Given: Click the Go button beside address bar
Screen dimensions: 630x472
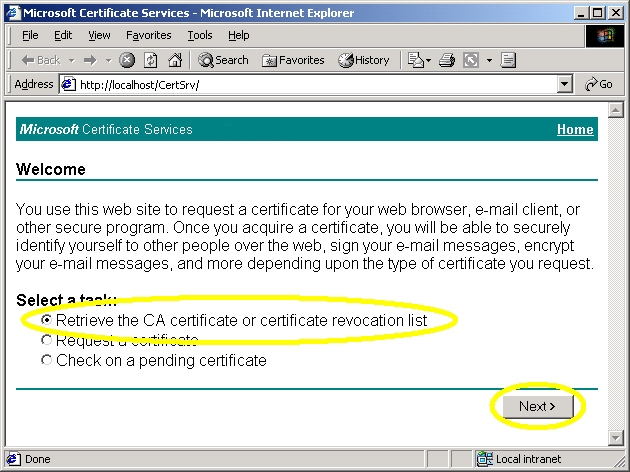Looking at the screenshot, I should pyautogui.click(x=599, y=84).
